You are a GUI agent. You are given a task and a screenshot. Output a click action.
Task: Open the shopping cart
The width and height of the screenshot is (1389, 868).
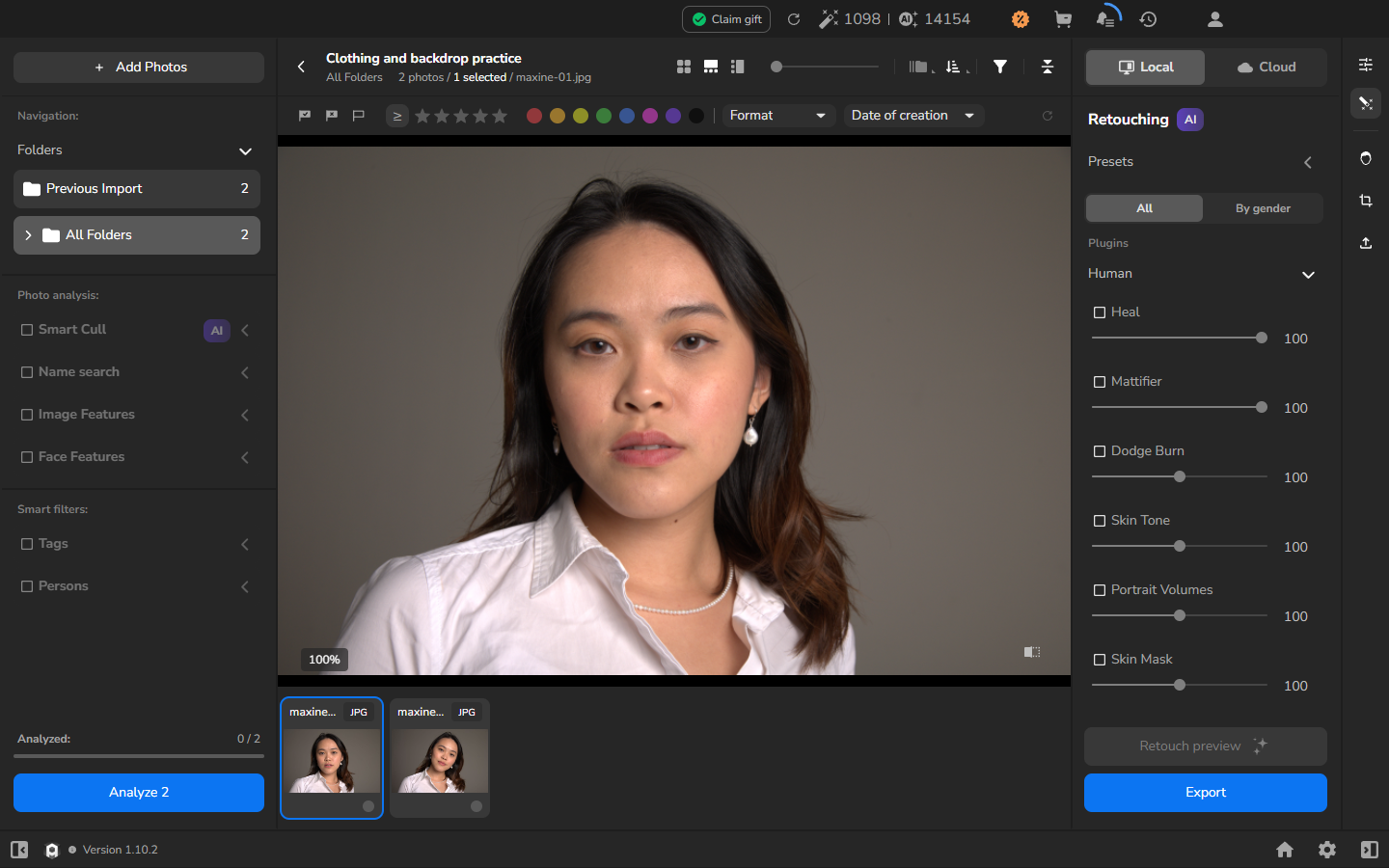pos(1063,19)
